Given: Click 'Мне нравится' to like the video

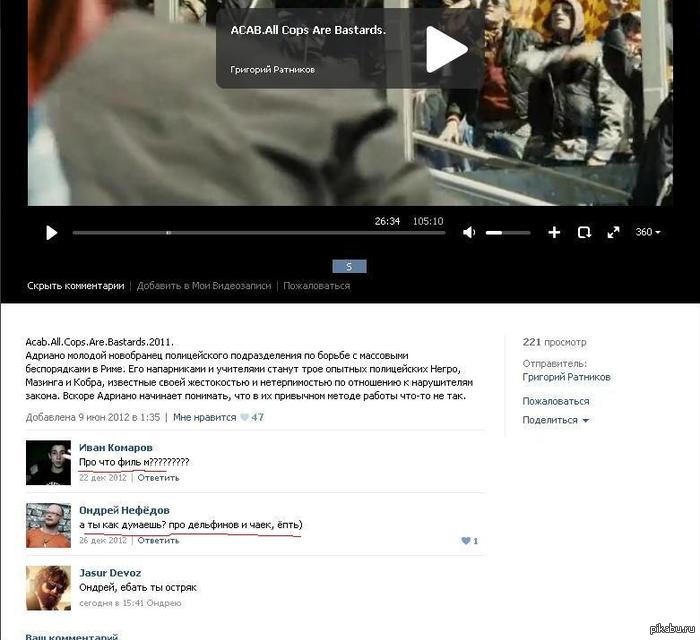Looking at the screenshot, I should point(204,417).
